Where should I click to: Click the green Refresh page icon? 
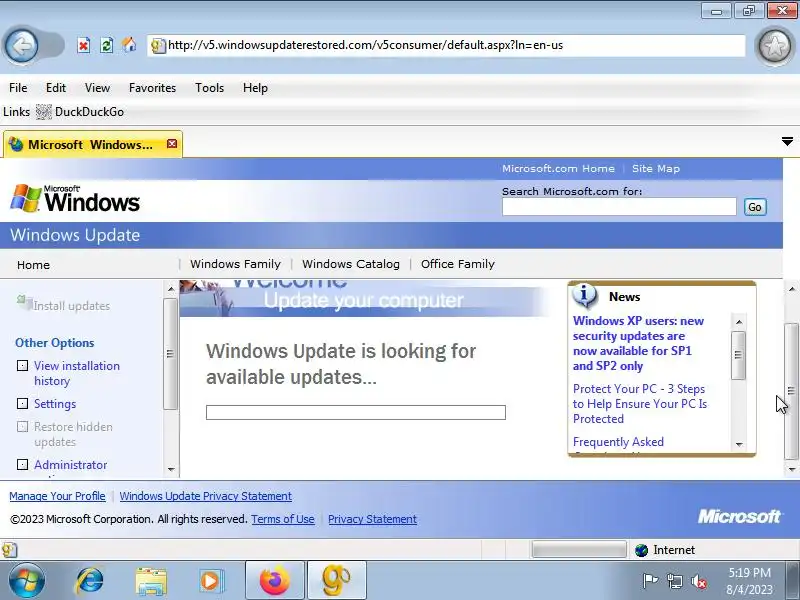[x=106, y=46]
